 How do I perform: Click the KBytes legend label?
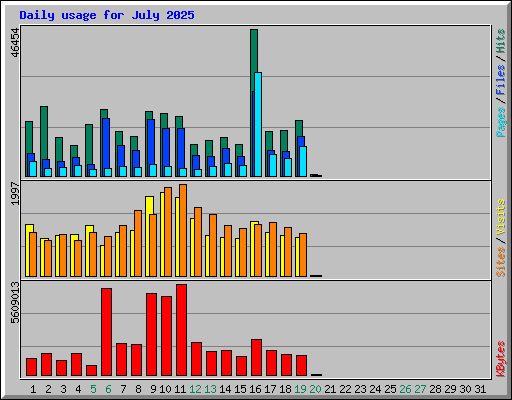pyautogui.click(x=501, y=359)
